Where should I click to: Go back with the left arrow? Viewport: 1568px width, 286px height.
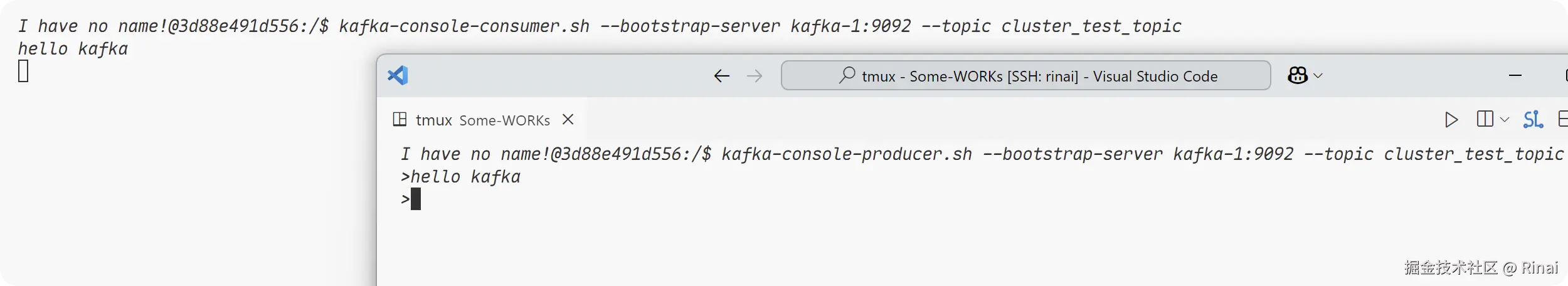(722, 76)
